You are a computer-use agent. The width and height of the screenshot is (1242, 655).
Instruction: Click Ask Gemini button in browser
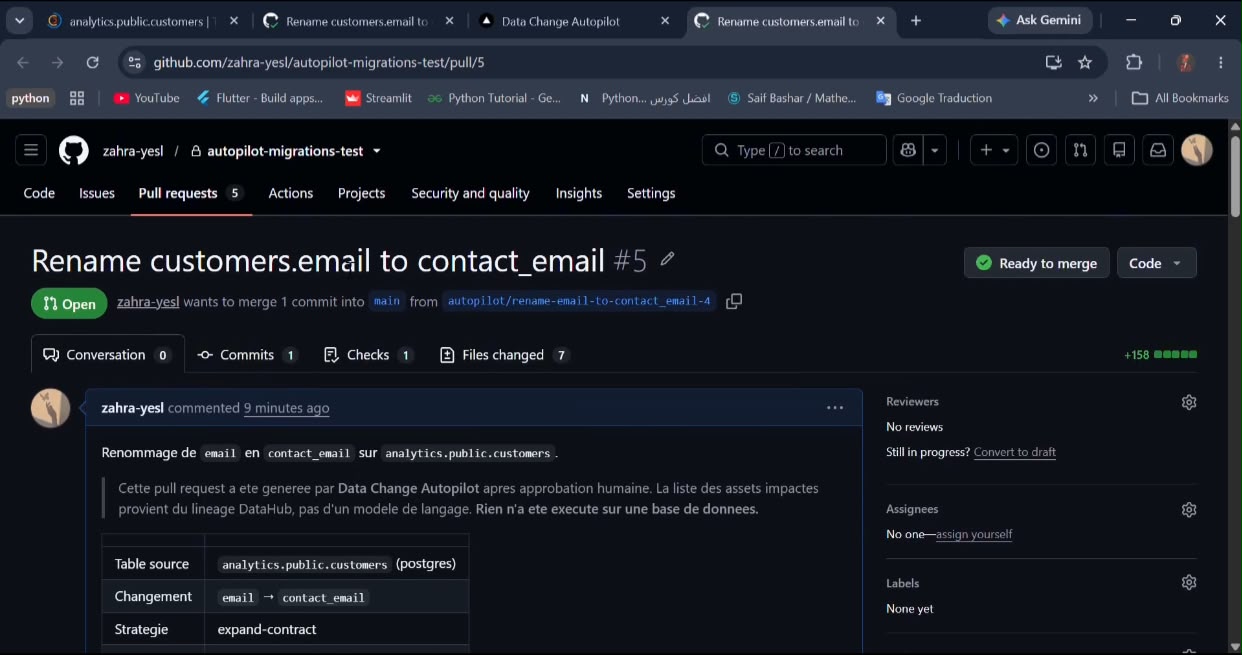click(x=1040, y=20)
